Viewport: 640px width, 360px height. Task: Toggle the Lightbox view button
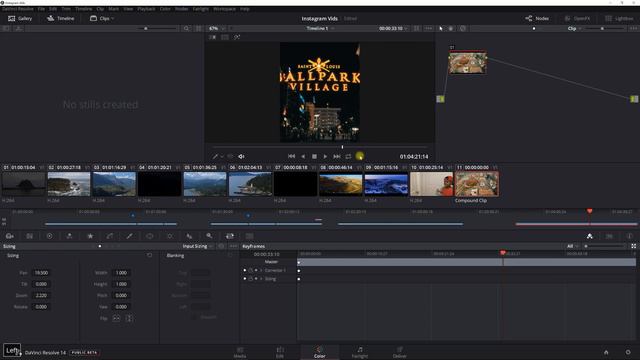coord(619,18)
